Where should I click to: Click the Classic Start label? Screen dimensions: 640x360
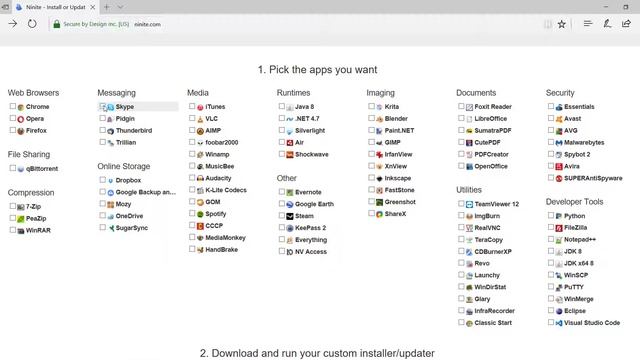493,323
